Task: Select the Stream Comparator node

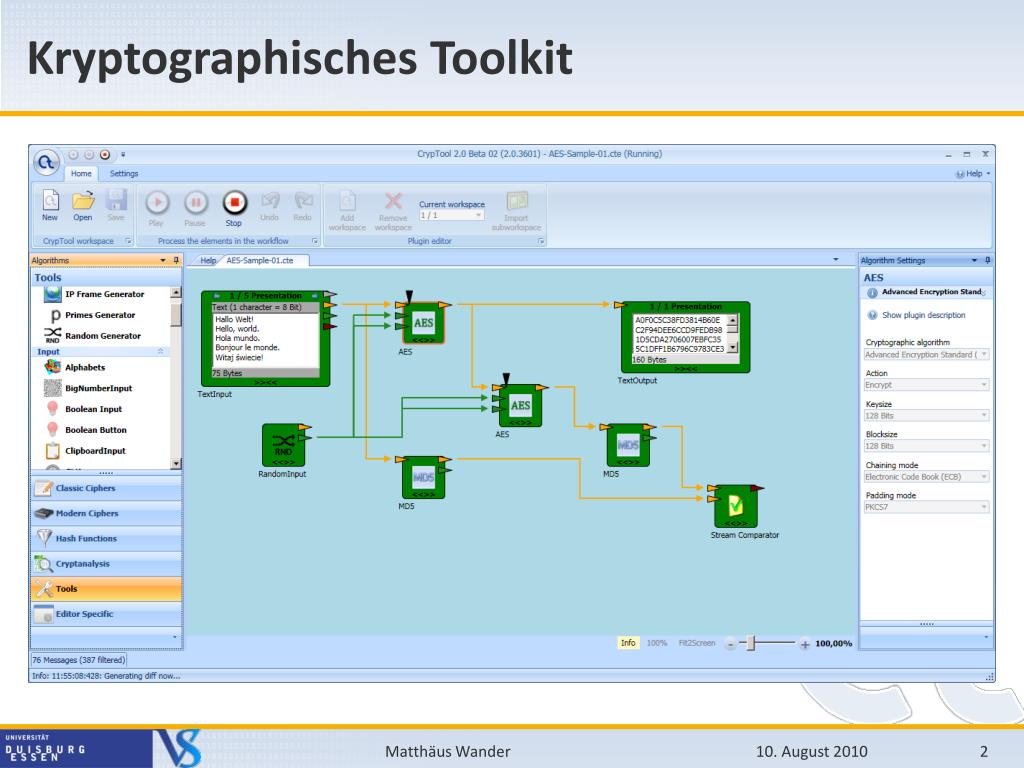Action: point(735,506)
